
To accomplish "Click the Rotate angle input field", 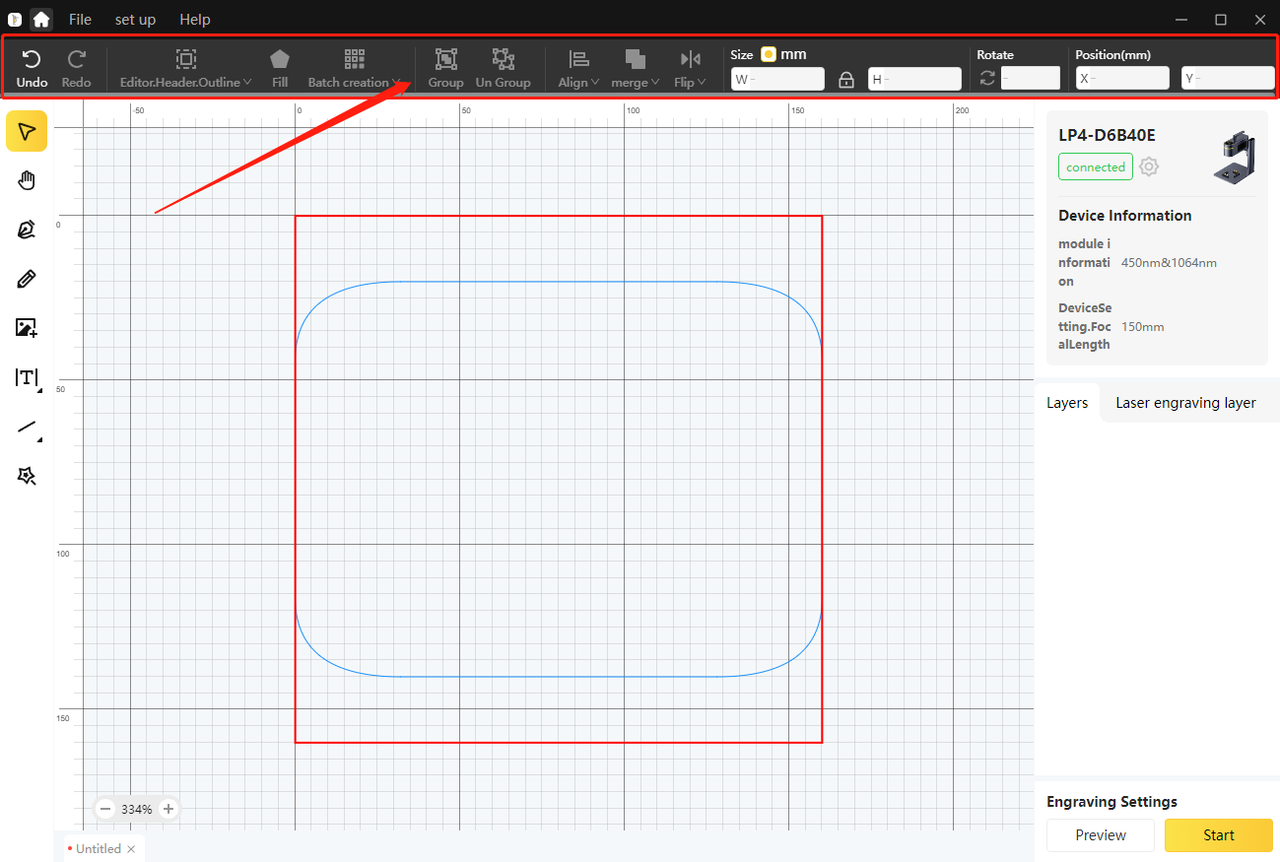I will [x=1030, y=78].
